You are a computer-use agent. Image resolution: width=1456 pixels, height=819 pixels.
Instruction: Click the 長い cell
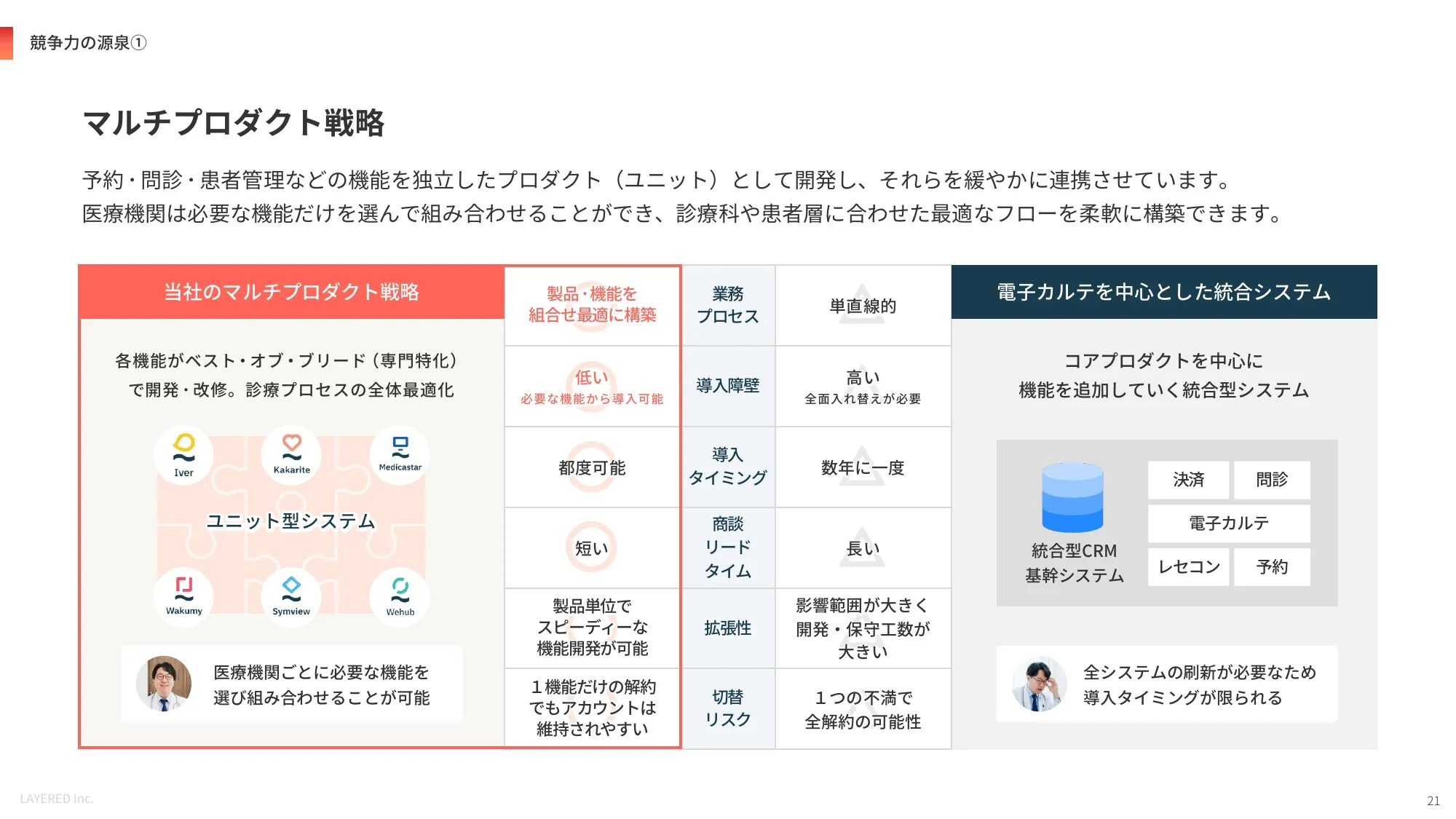click(863, 547)
